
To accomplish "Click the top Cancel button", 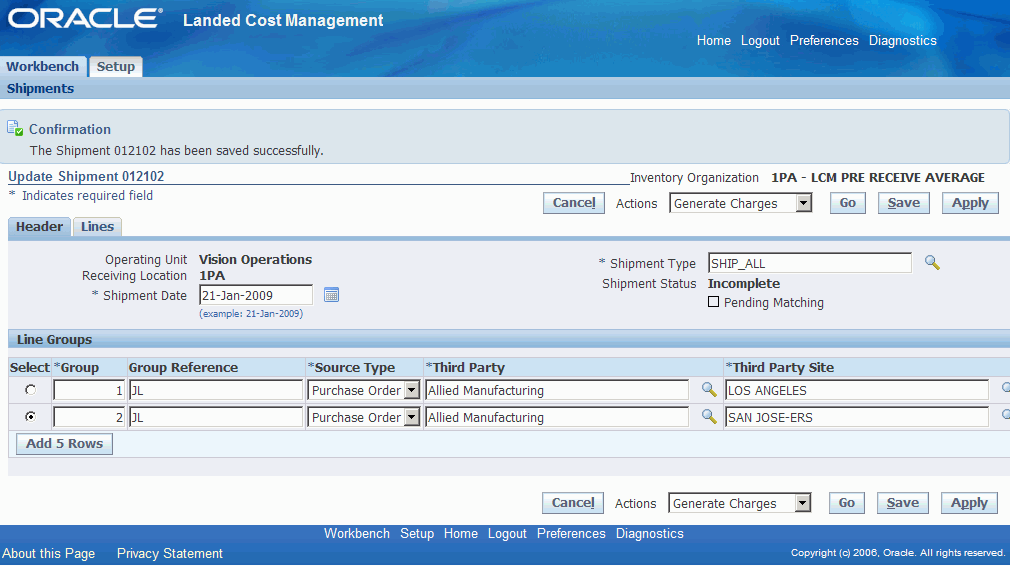I will 574,203.
